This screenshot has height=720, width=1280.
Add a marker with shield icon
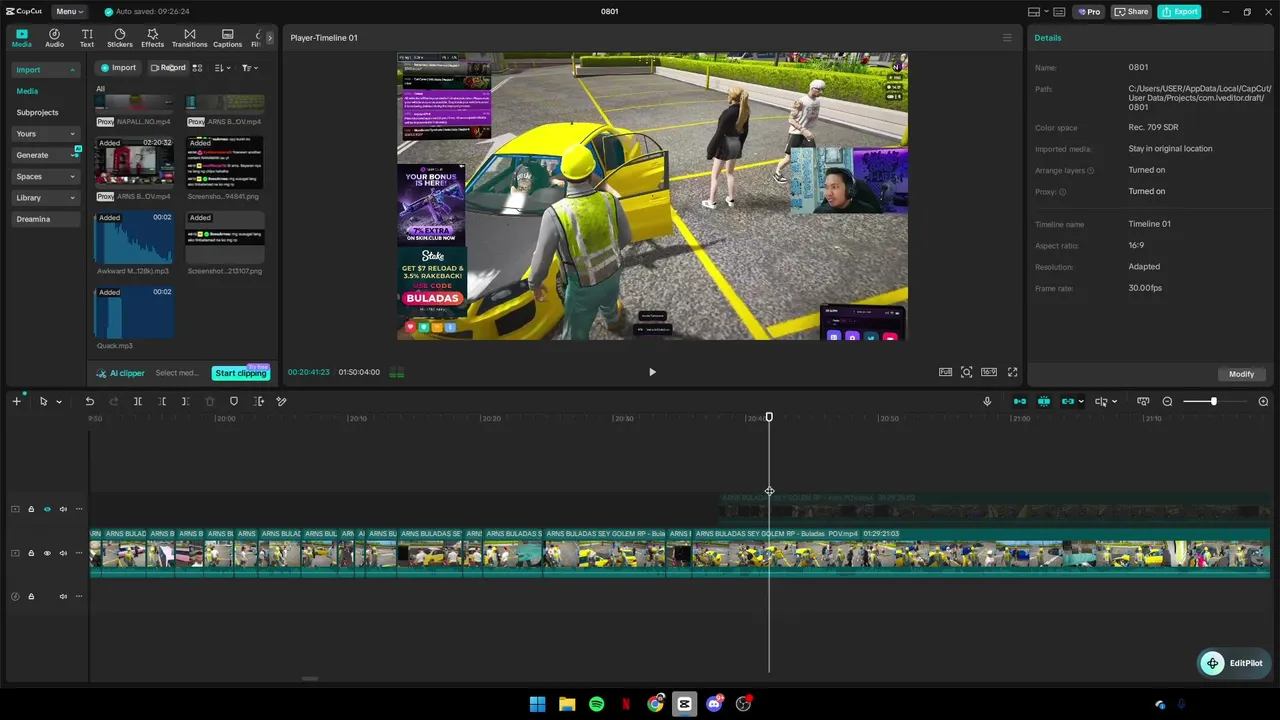(x=234, y=401)
